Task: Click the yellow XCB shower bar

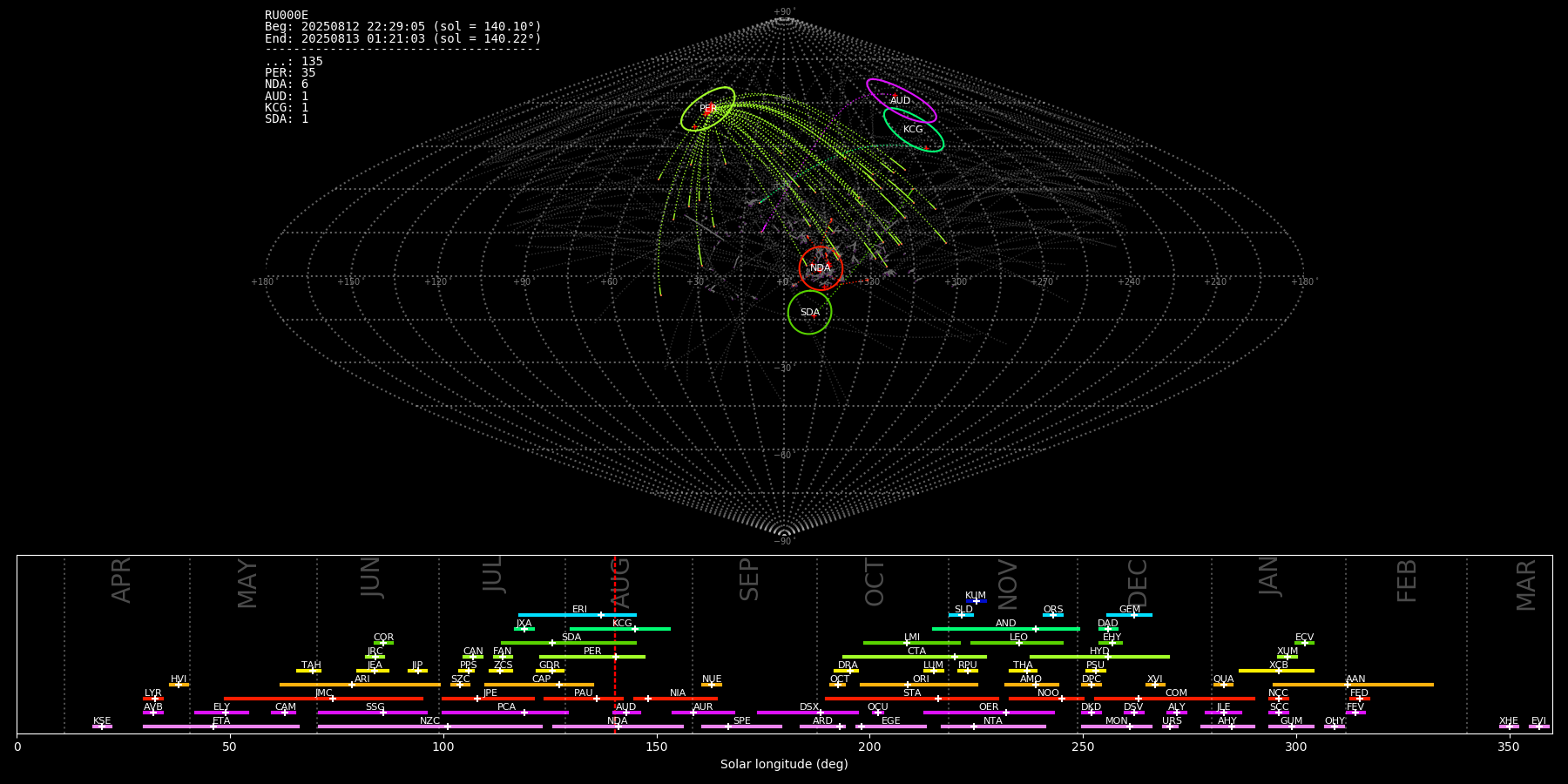Action: (1276, 671)
